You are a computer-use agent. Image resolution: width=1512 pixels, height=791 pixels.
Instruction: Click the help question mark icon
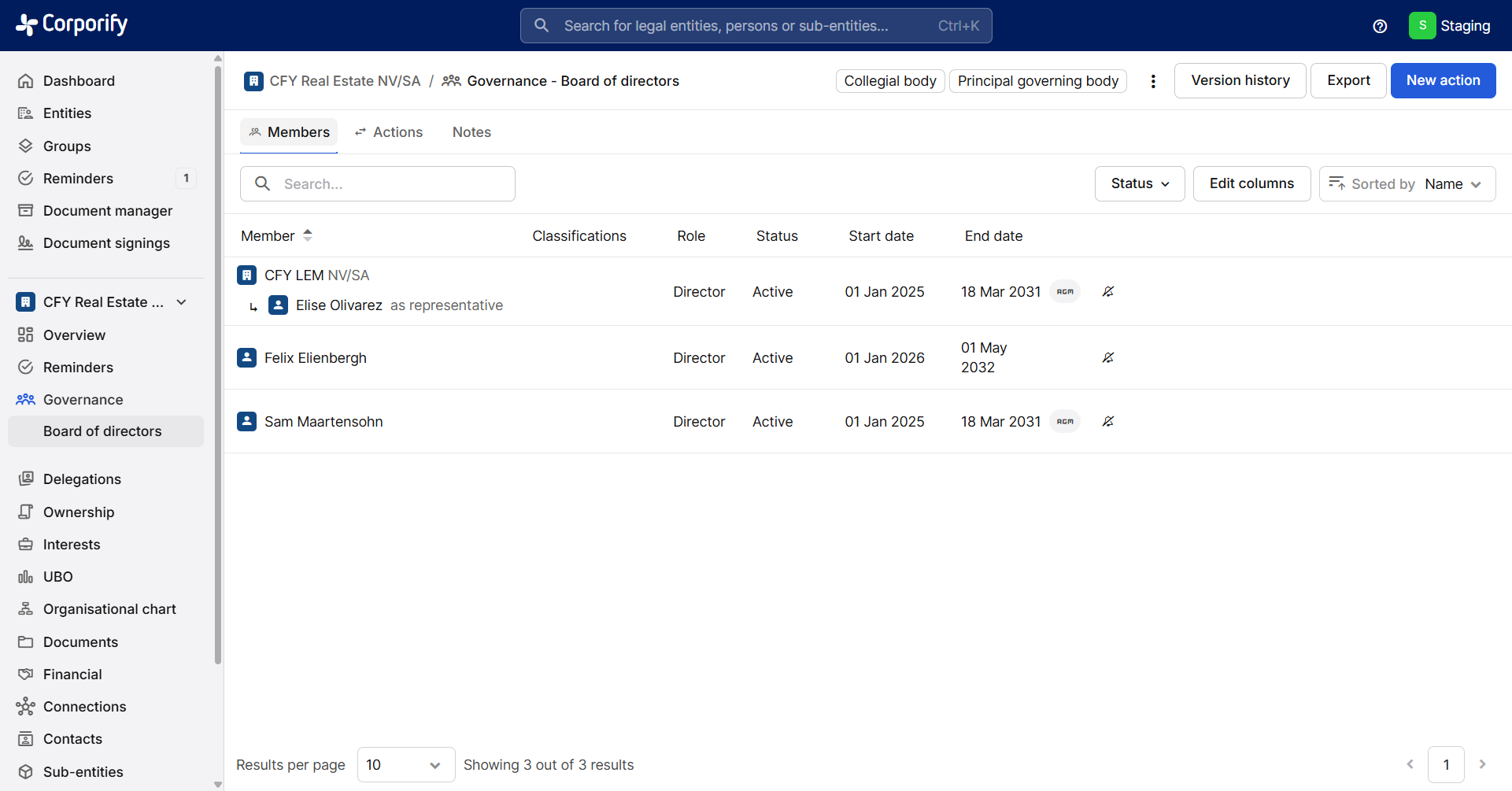pyautogui.click(x=1380, y=26)
